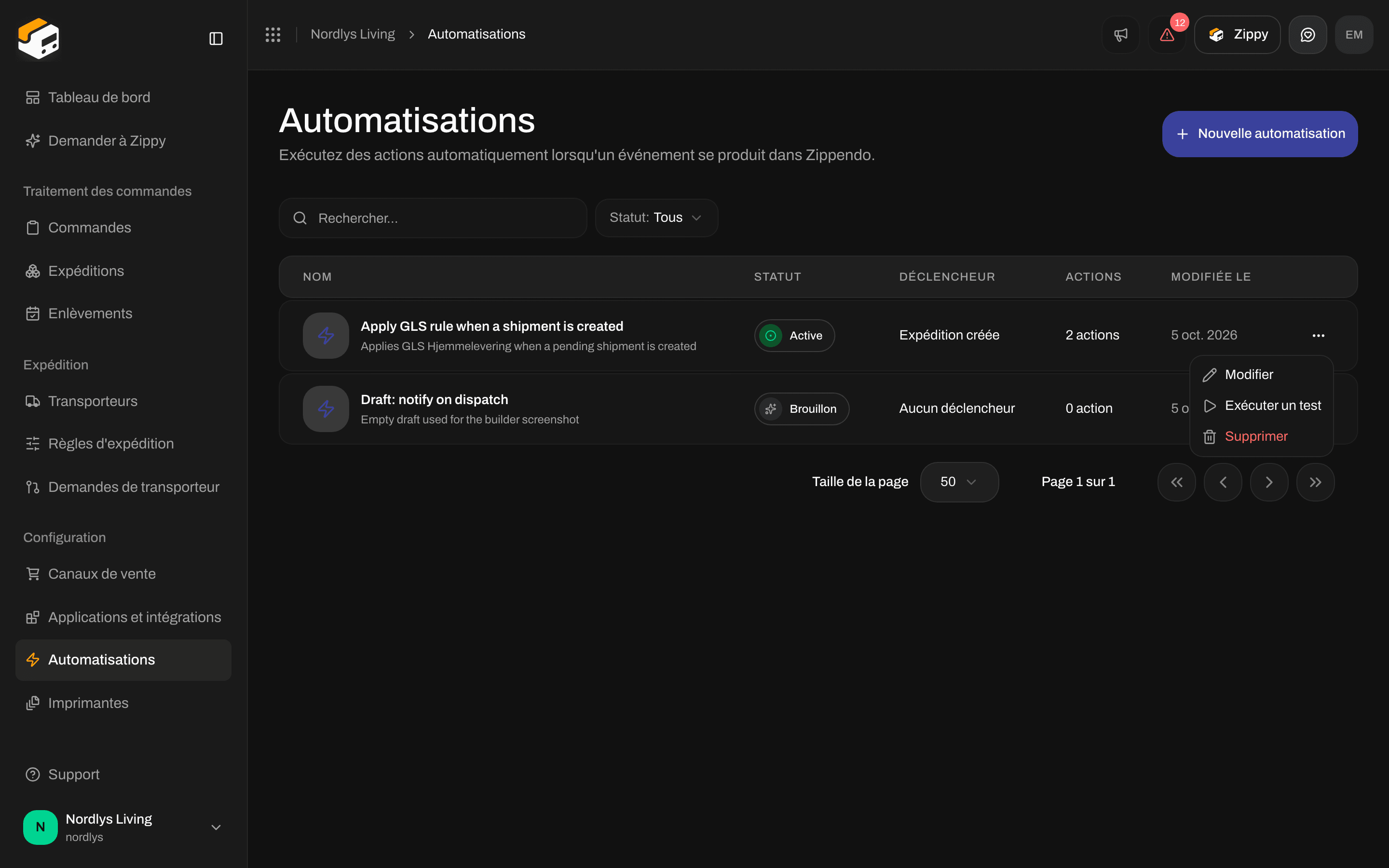Screen dimensions: 1389x868
Task: Open the Zippy assistant button
Action: pyautogui.click(x=1237, y=34)
